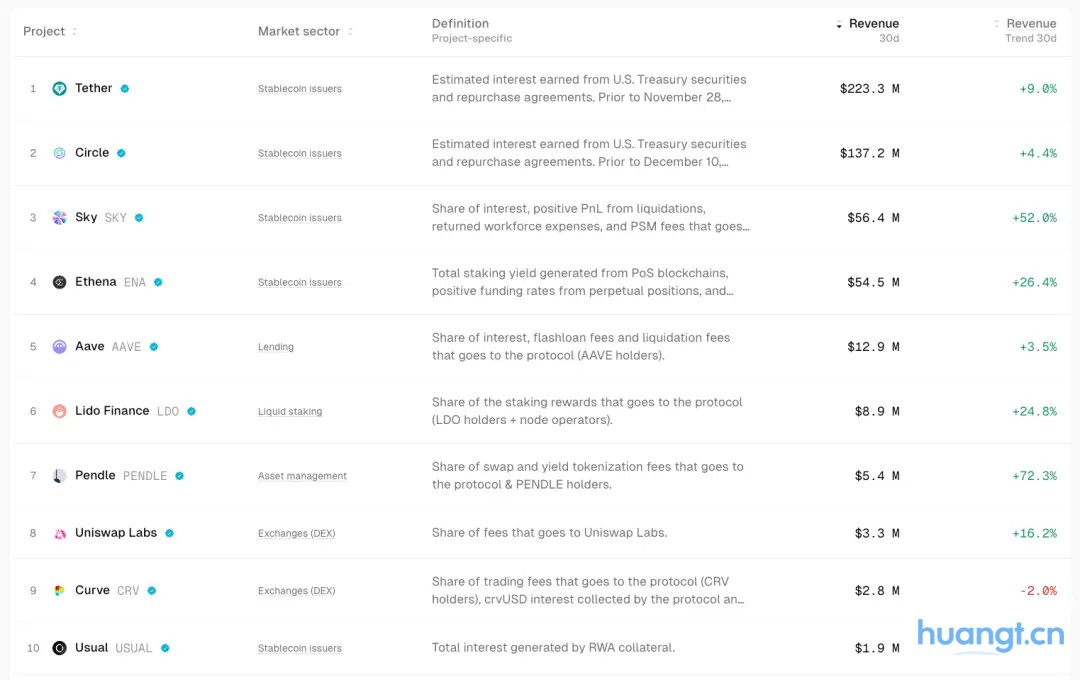The image size is (1080, 680).
Task: Click the Ethena project logo icon
Action: coord(59,282)
